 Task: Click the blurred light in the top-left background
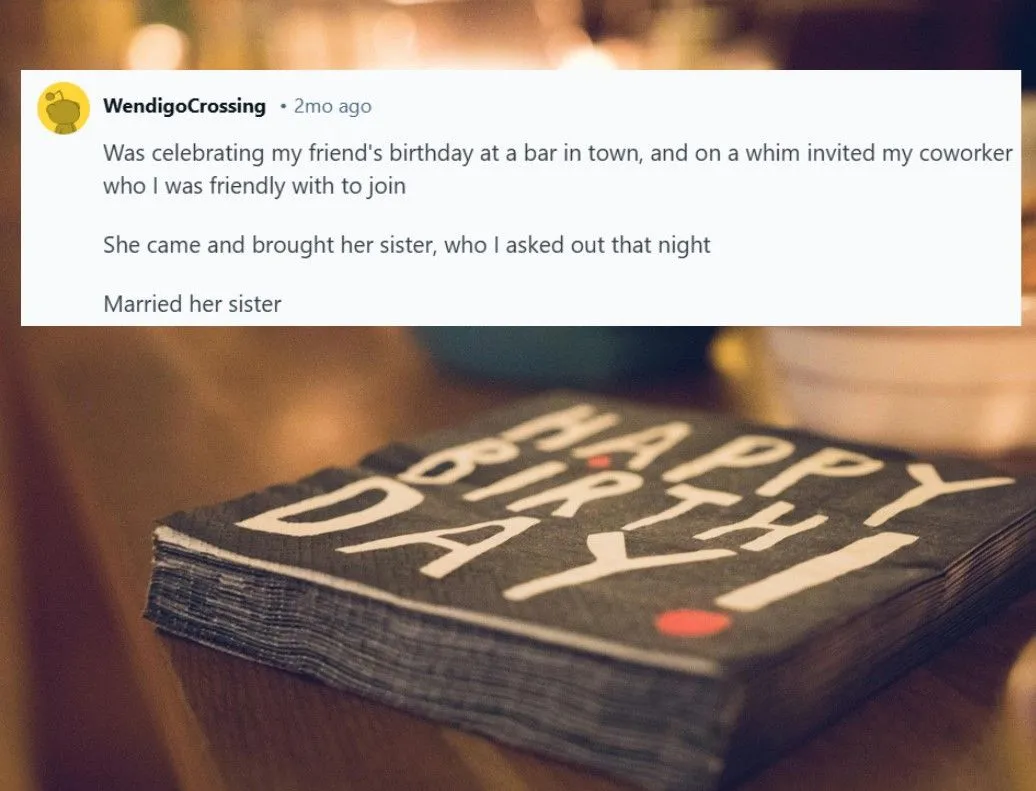[x=155, y=45]
